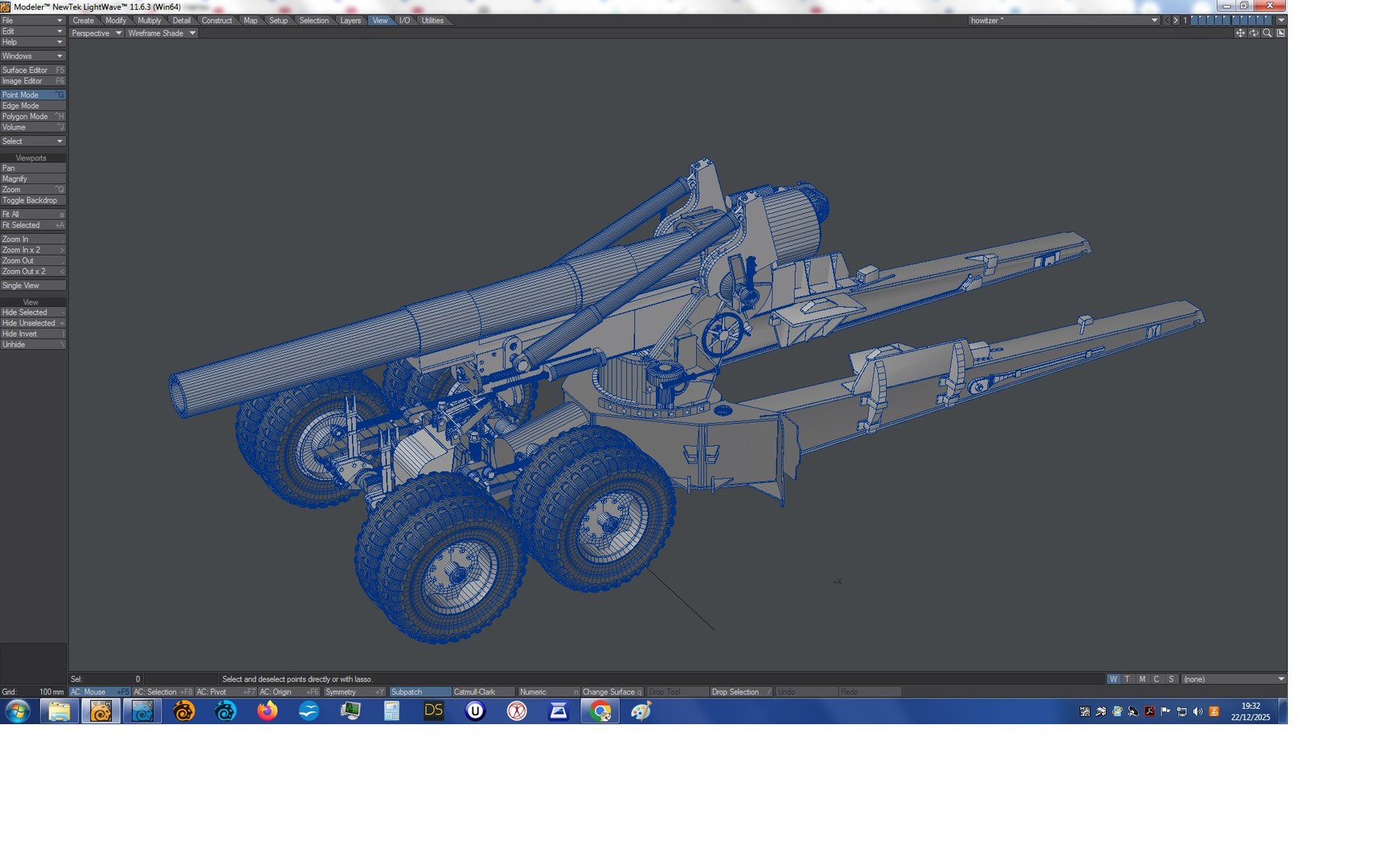This screenshot has width=1389, height=868.
Task: Switch to the Multiply tab
Action: click(150, 21)
